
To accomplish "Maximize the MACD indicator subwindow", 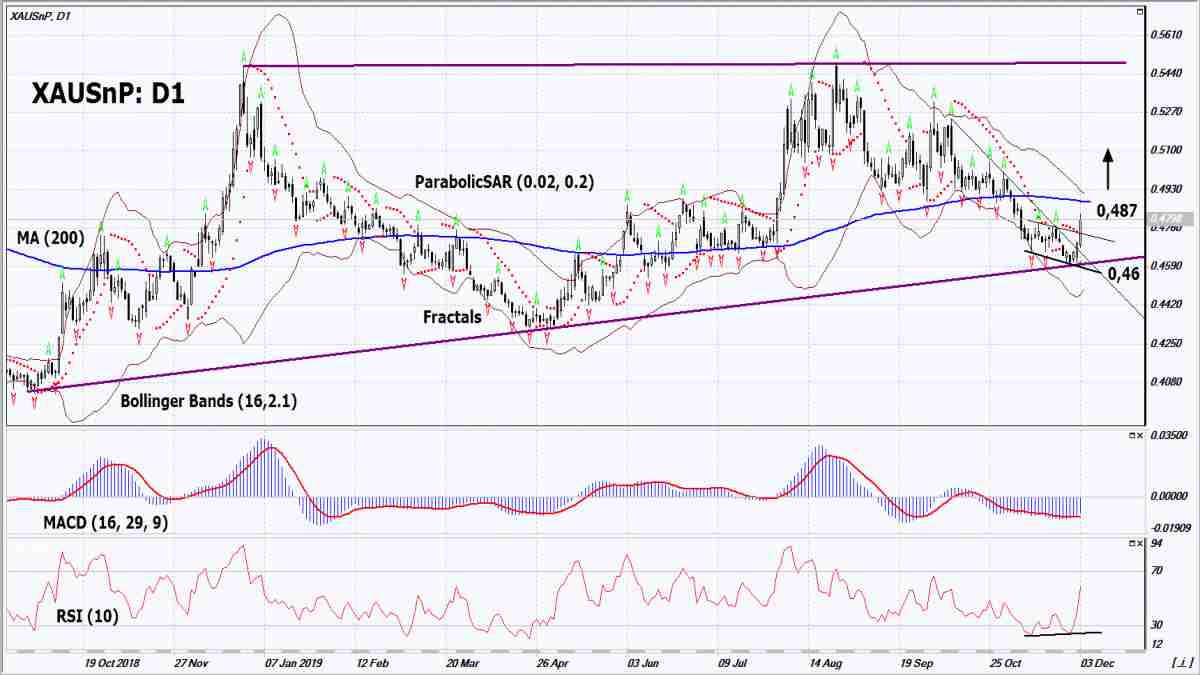I will 1132,436.
